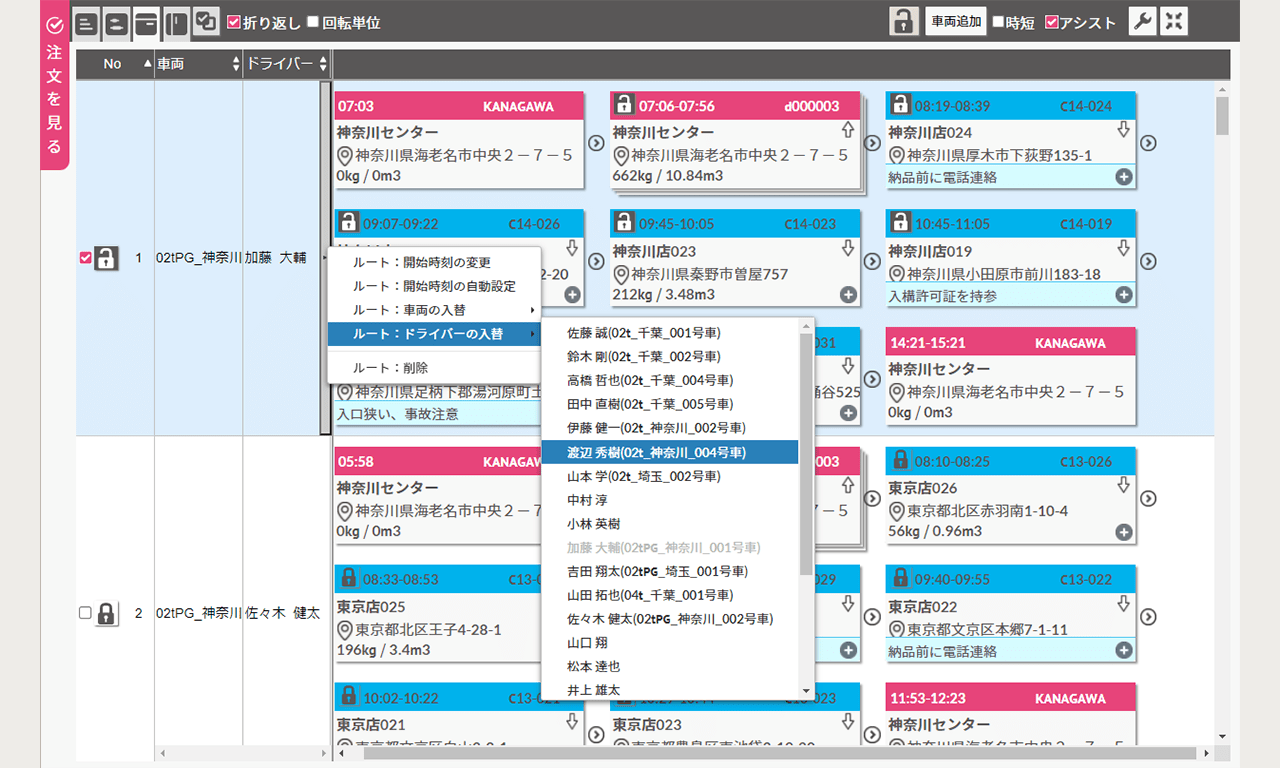Sort by the 車両 column header
This screenshot has width=1280, height=768.
tap(199, 64)
